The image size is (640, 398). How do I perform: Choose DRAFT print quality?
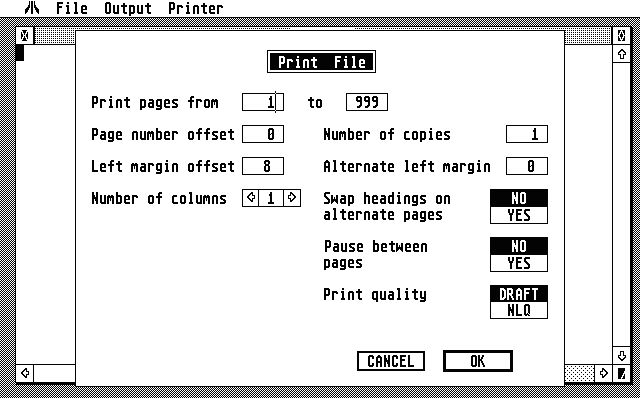pyautogui.click(x=519, y=294)
